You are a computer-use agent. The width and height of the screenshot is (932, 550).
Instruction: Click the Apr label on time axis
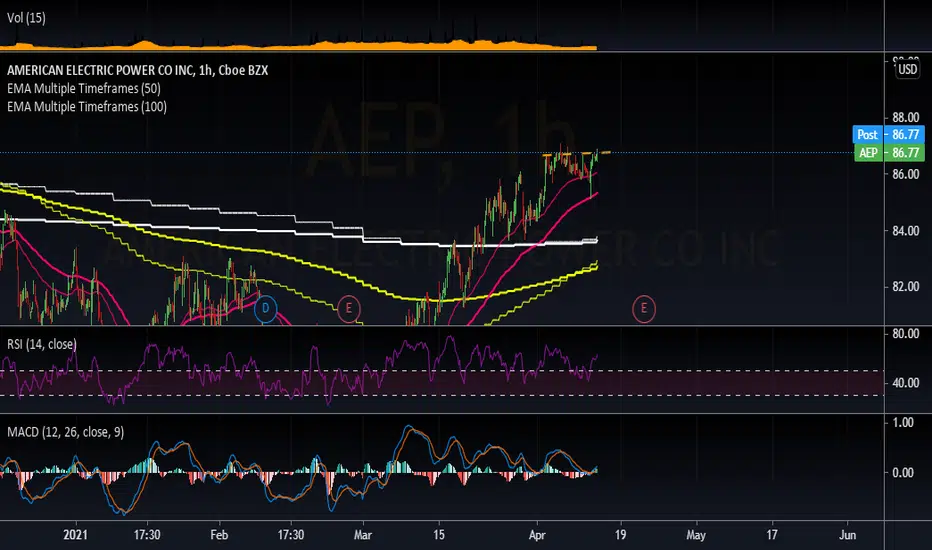537,535
